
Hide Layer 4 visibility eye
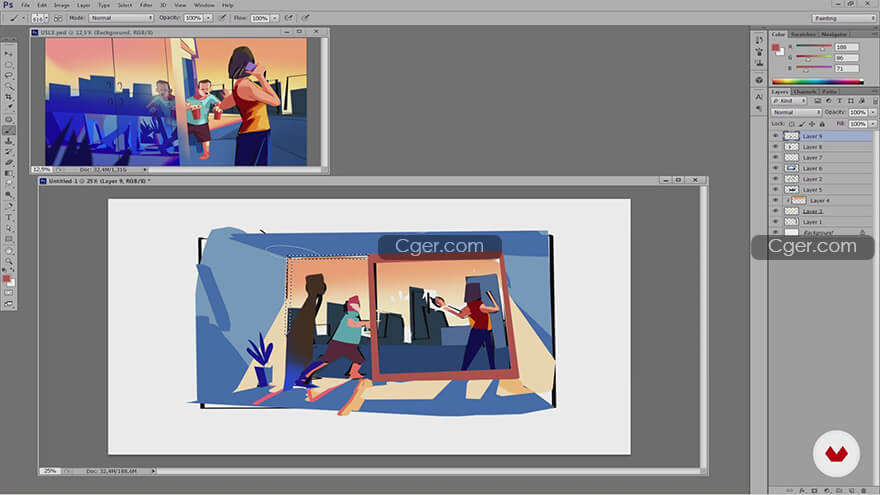point(776,200)
